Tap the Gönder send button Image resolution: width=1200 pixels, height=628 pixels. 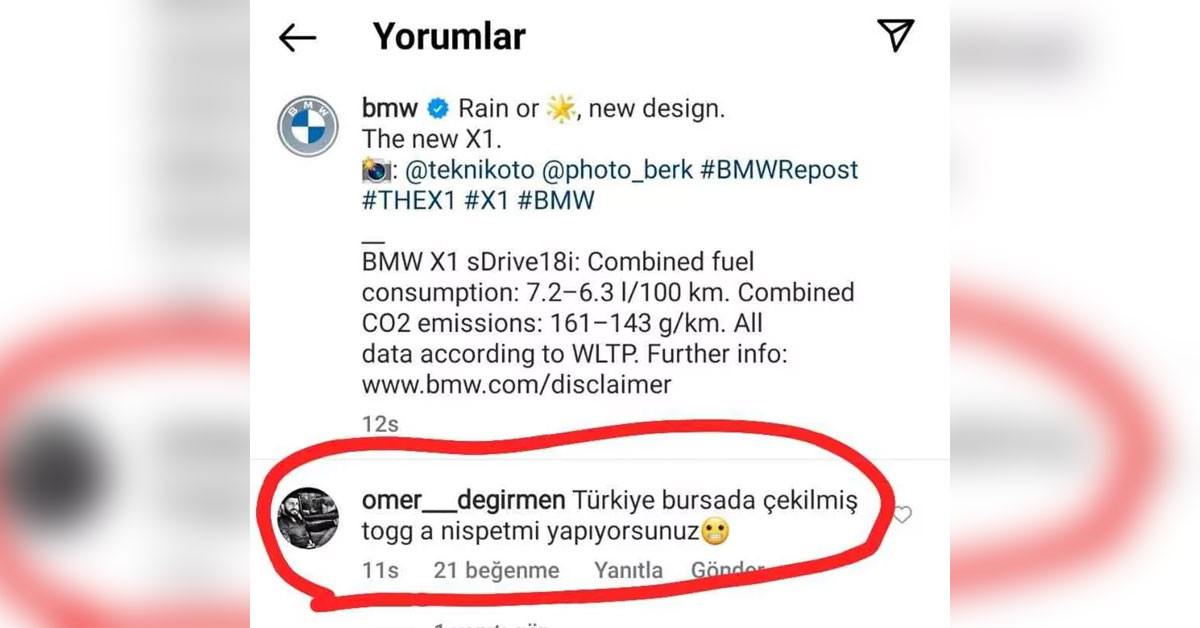pyautogui.click(x=728, y=571)
